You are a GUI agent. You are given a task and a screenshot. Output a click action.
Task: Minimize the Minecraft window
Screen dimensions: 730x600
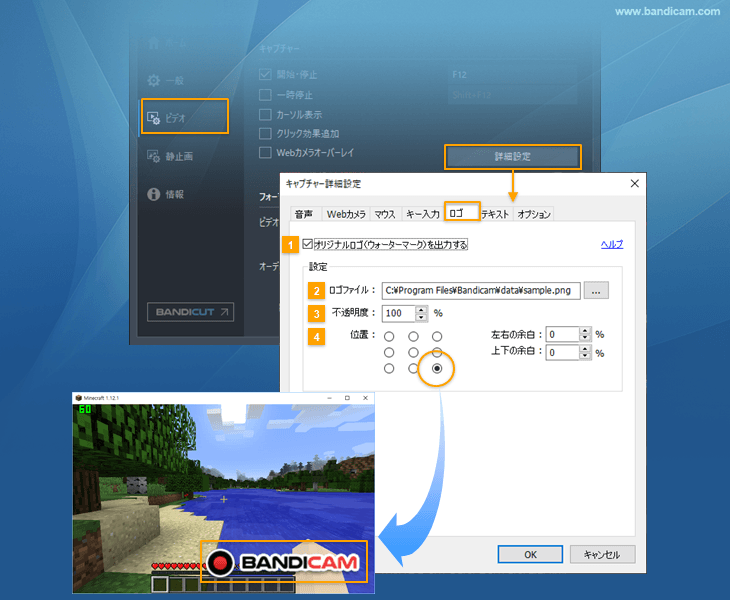(x=329, y=398)
